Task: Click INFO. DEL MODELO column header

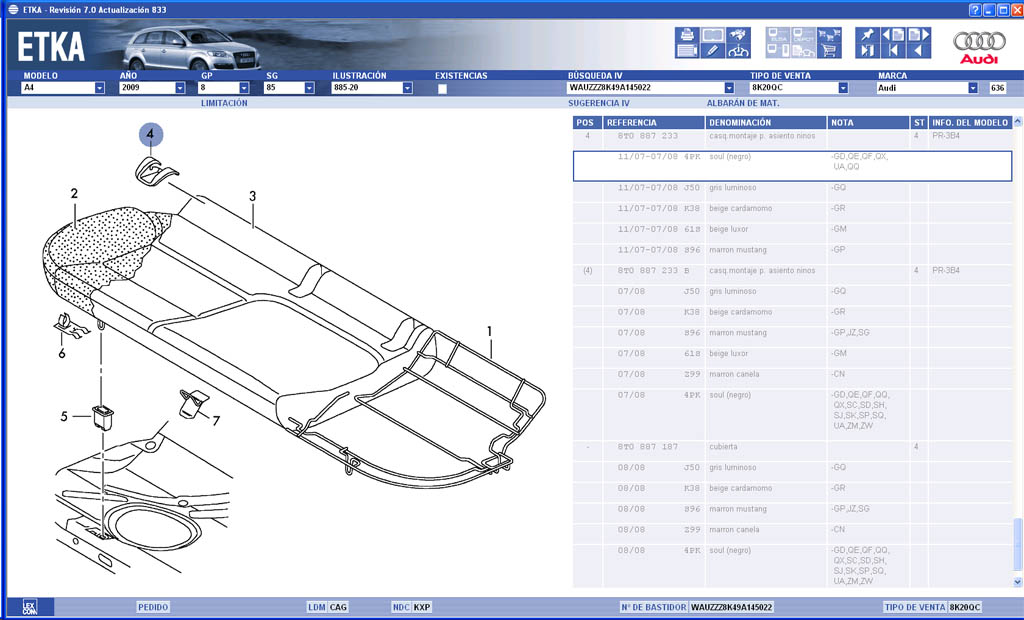Action: tap(970, 122)
